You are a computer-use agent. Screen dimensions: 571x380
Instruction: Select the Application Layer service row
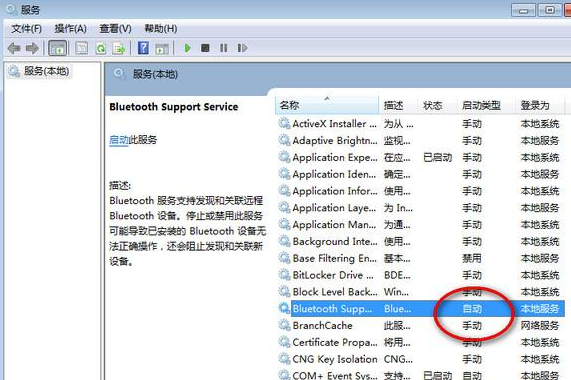click(420, 208)
